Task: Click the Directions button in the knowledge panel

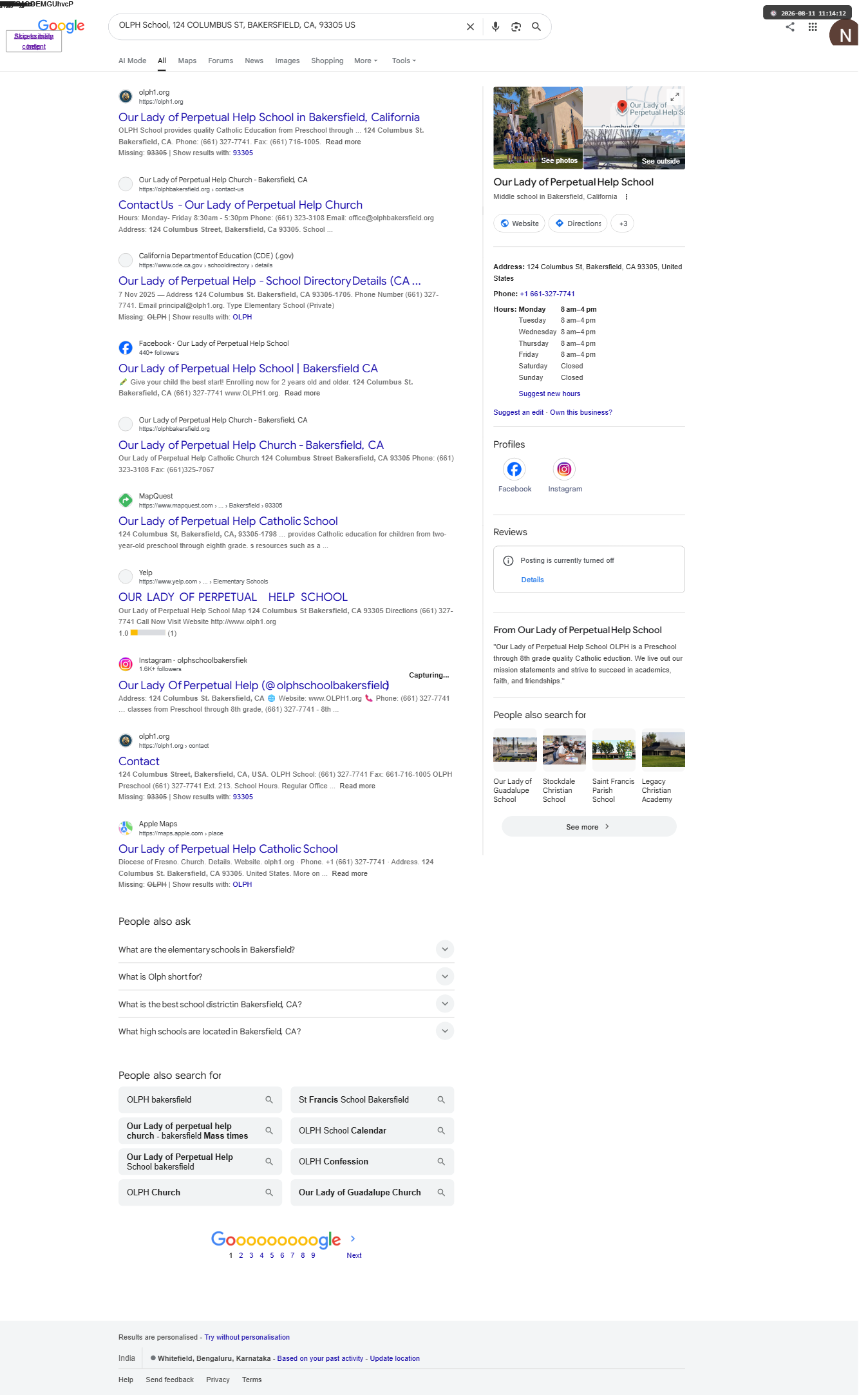Action: [x=578, y=223]
